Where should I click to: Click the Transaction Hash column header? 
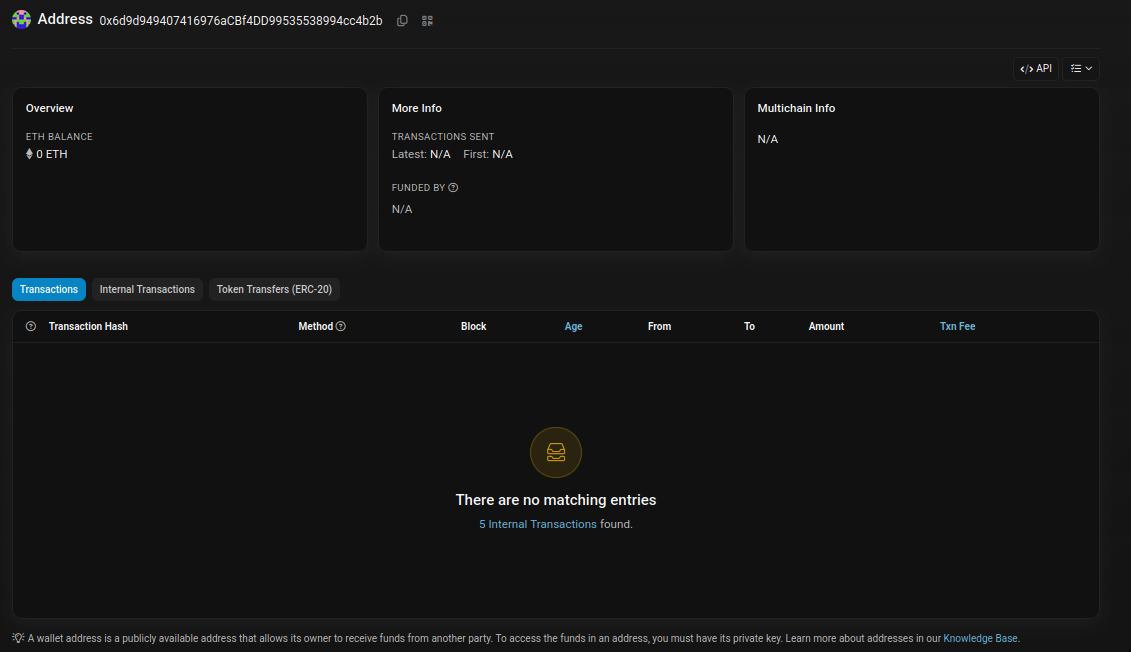pyautogui.click(x=88, y=327)
